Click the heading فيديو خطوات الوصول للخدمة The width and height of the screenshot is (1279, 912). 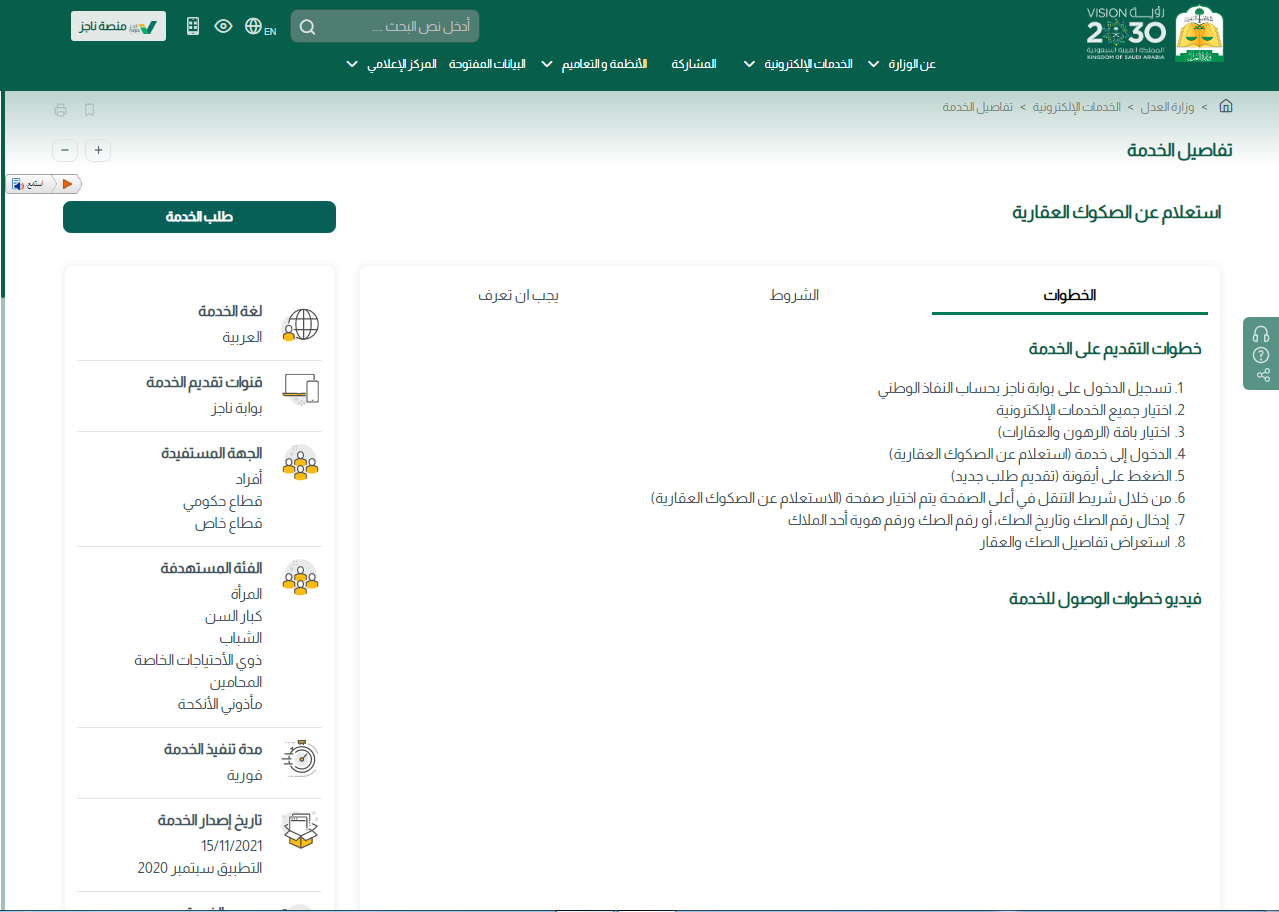point(1105,599)
